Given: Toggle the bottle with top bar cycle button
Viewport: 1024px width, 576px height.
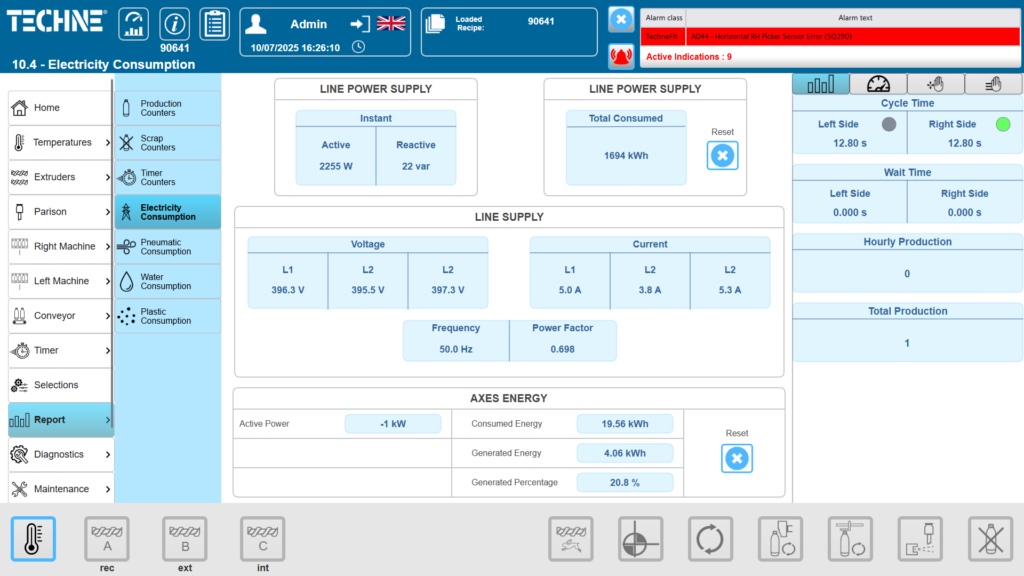Looking at the screenshot, I should 850,539.
